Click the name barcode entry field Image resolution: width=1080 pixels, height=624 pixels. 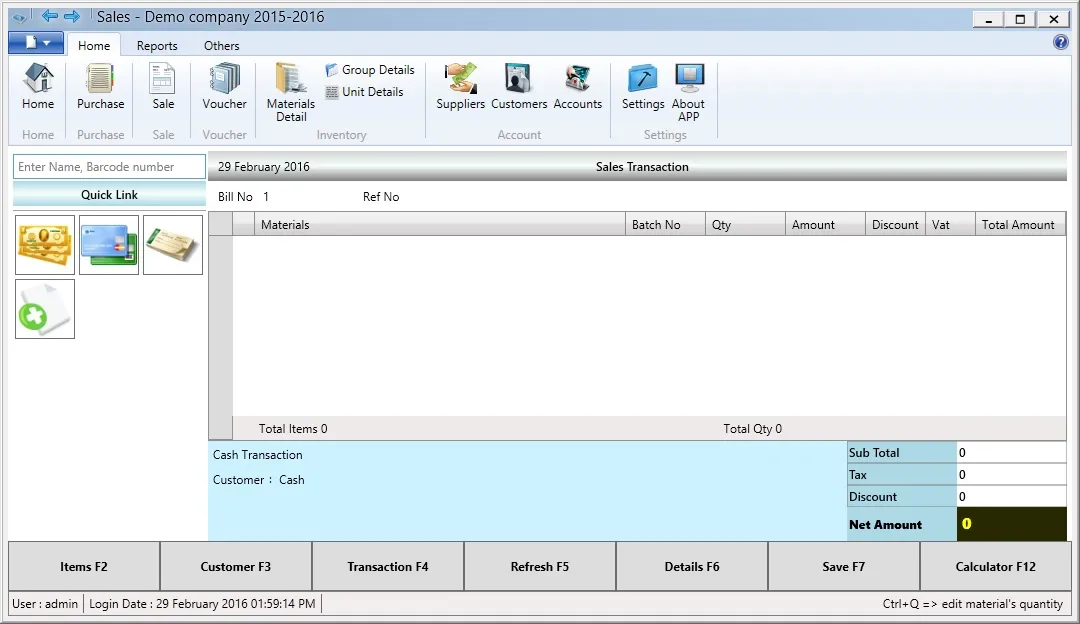click(108, 166)
